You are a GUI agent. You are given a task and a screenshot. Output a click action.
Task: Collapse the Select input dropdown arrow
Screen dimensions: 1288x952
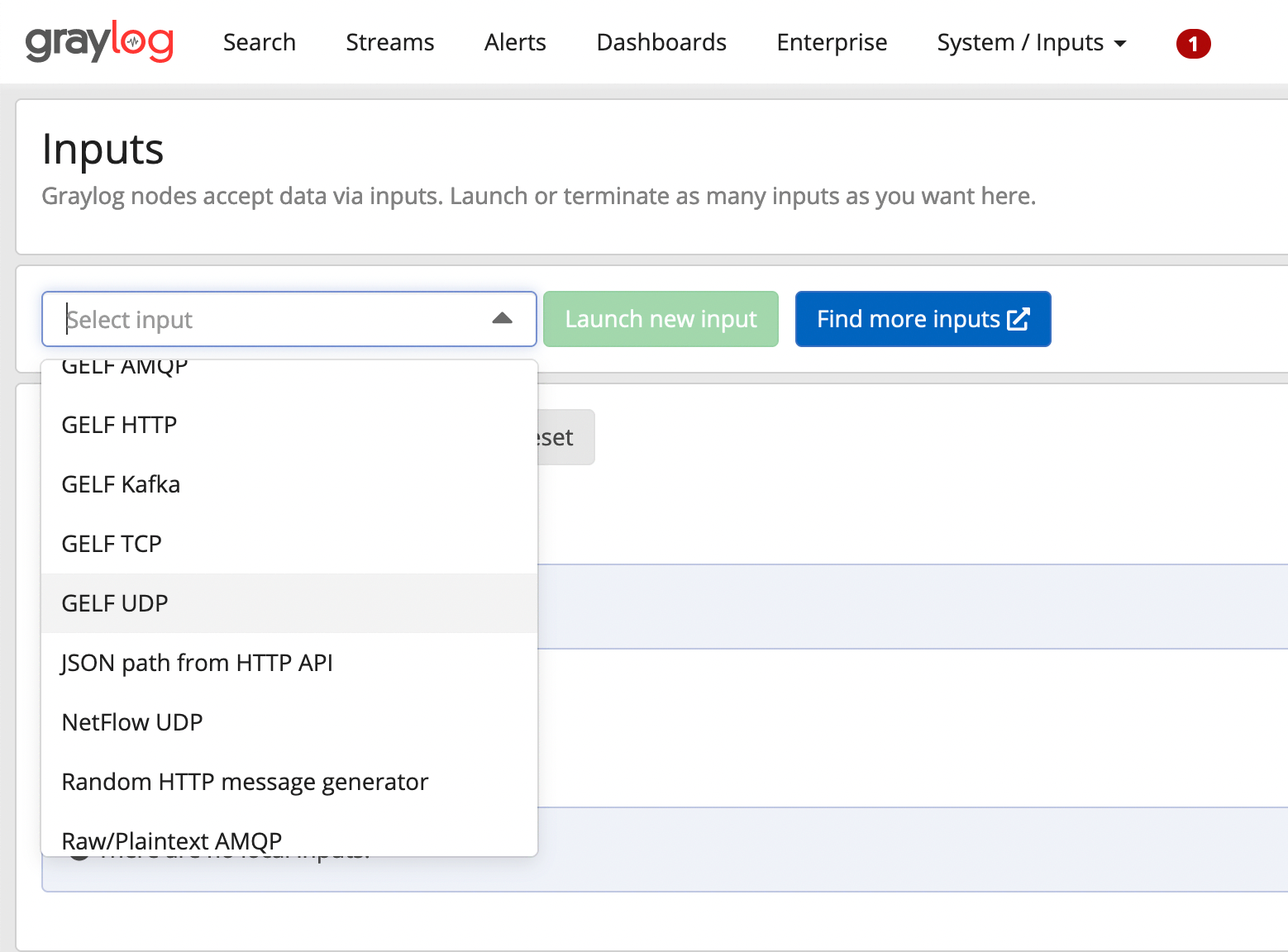pos(502,319)
